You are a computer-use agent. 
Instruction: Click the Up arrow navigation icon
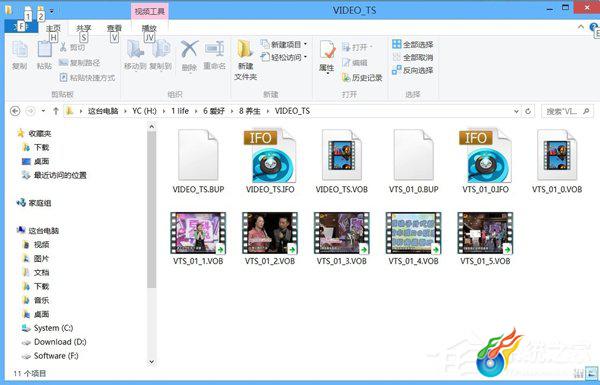pos(56,111)
